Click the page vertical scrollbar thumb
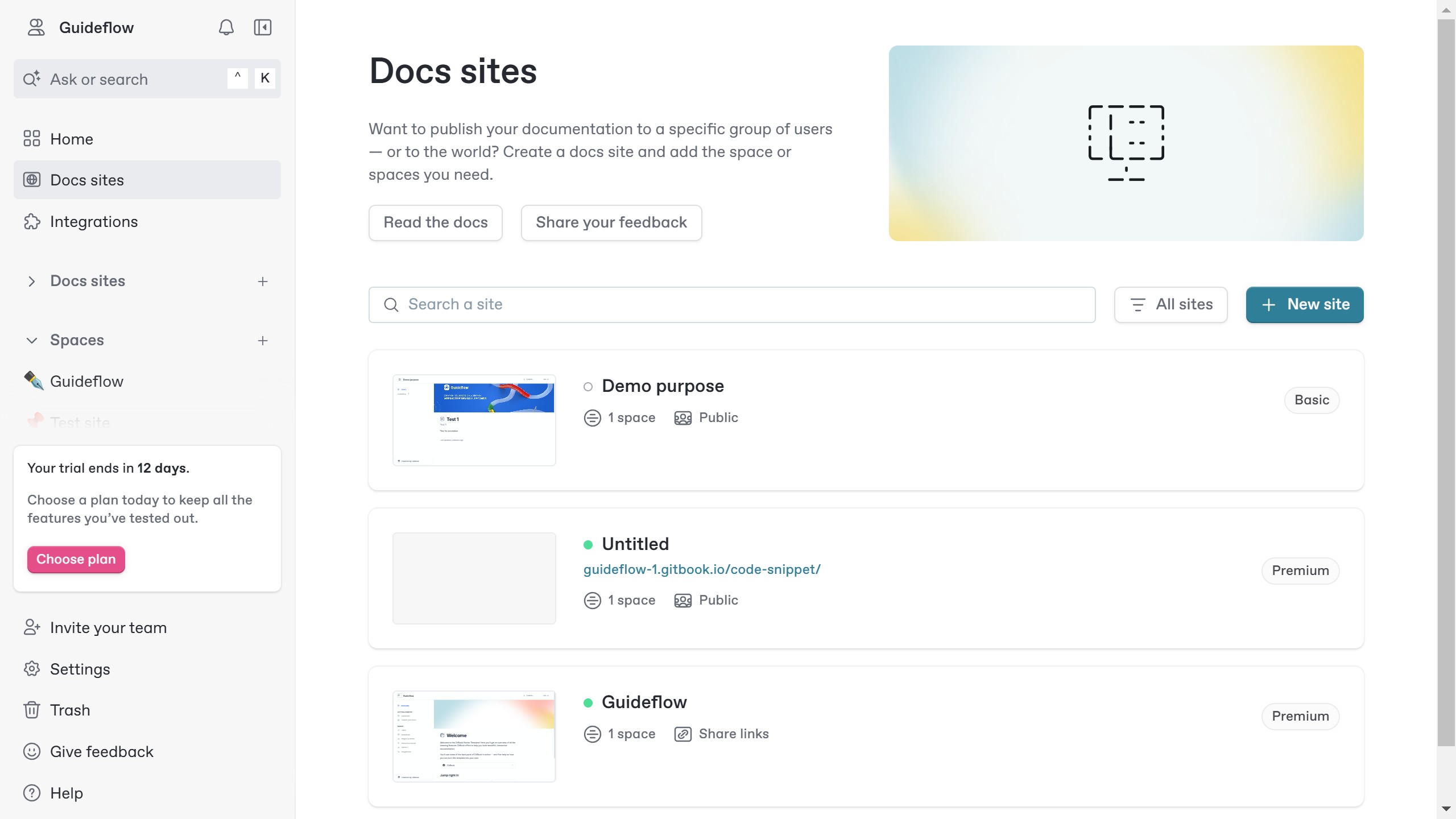The image size is (1456, 819). coord(1446,383)
